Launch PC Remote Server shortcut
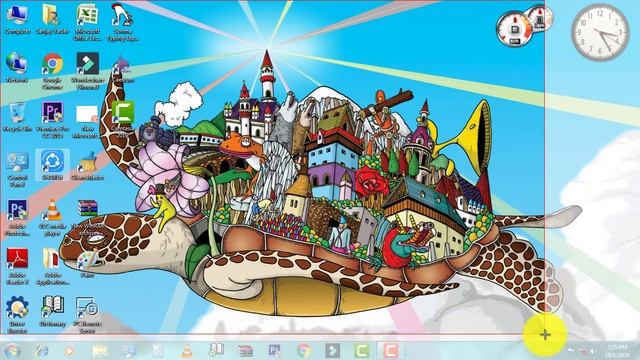Screen dimensions: 640x360 point(87,315)
